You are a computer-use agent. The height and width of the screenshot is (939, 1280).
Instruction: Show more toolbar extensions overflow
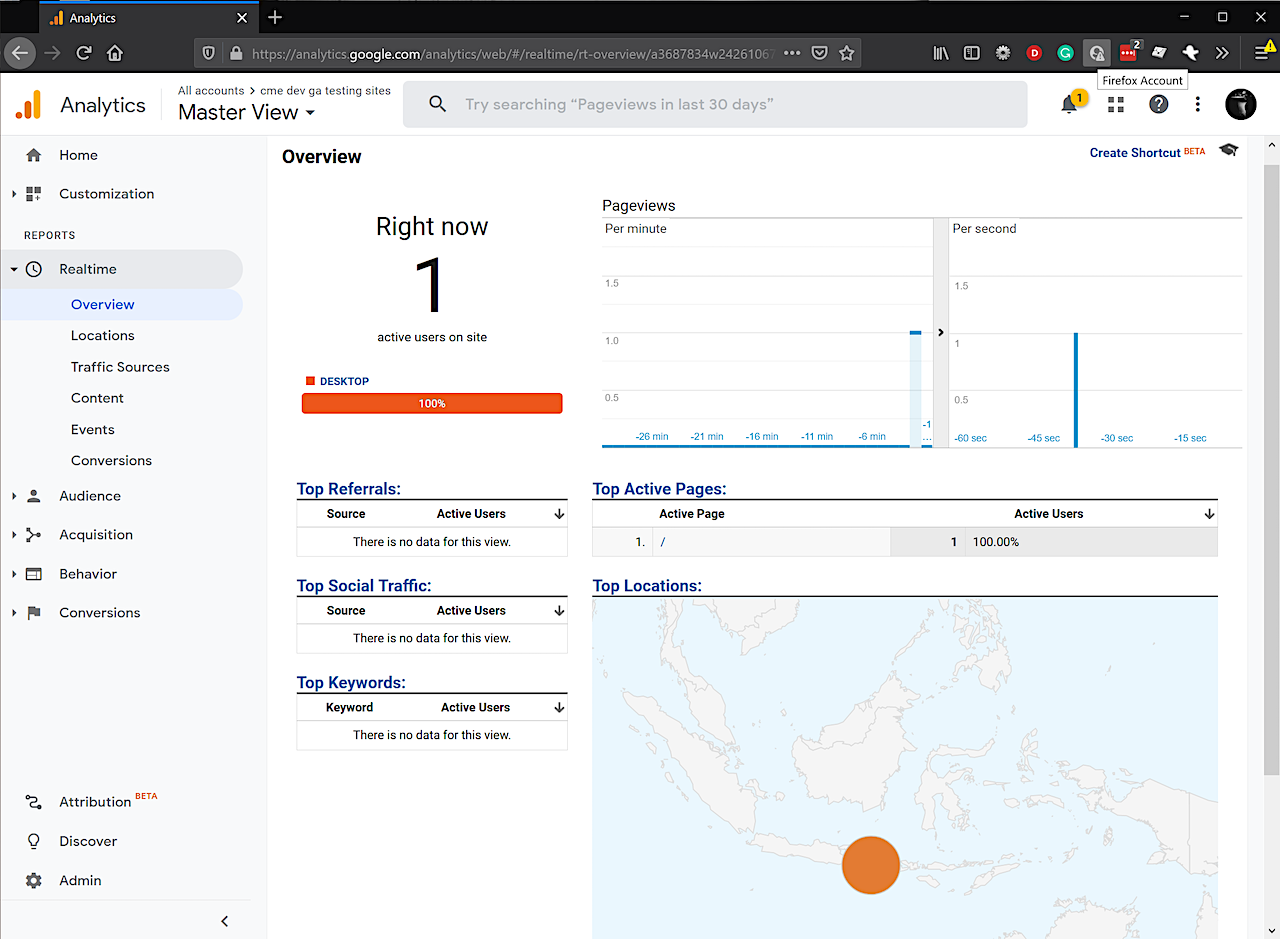(x=1222, y=53)
